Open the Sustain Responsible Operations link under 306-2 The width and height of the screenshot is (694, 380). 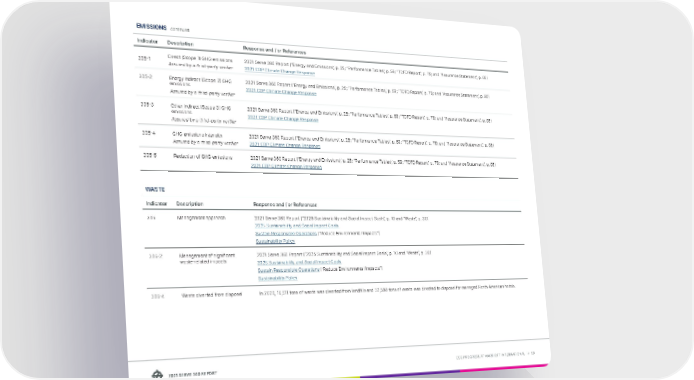pyautogui.click(x=289, y=270)
